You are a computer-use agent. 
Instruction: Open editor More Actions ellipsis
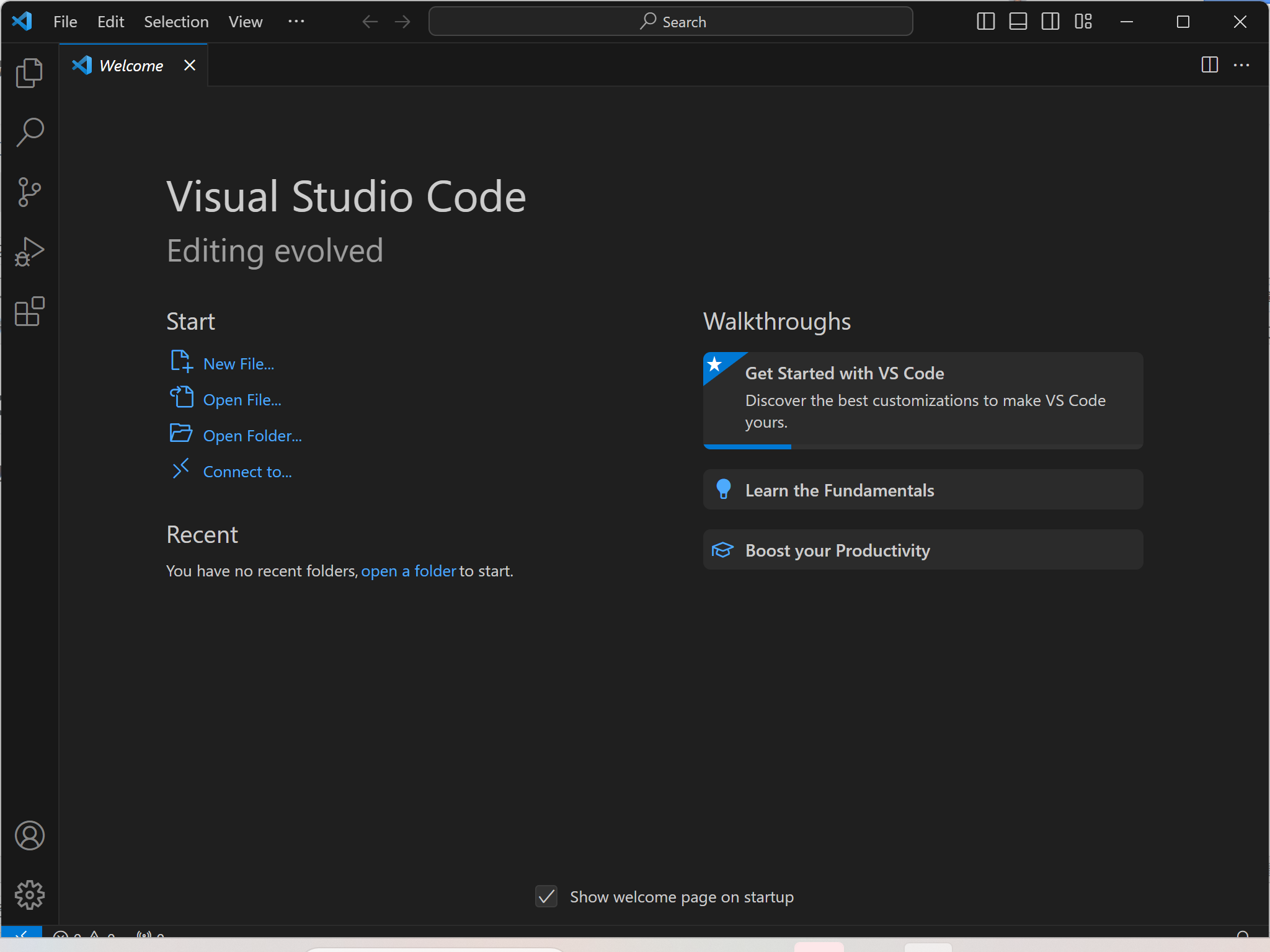[1241, 65]
